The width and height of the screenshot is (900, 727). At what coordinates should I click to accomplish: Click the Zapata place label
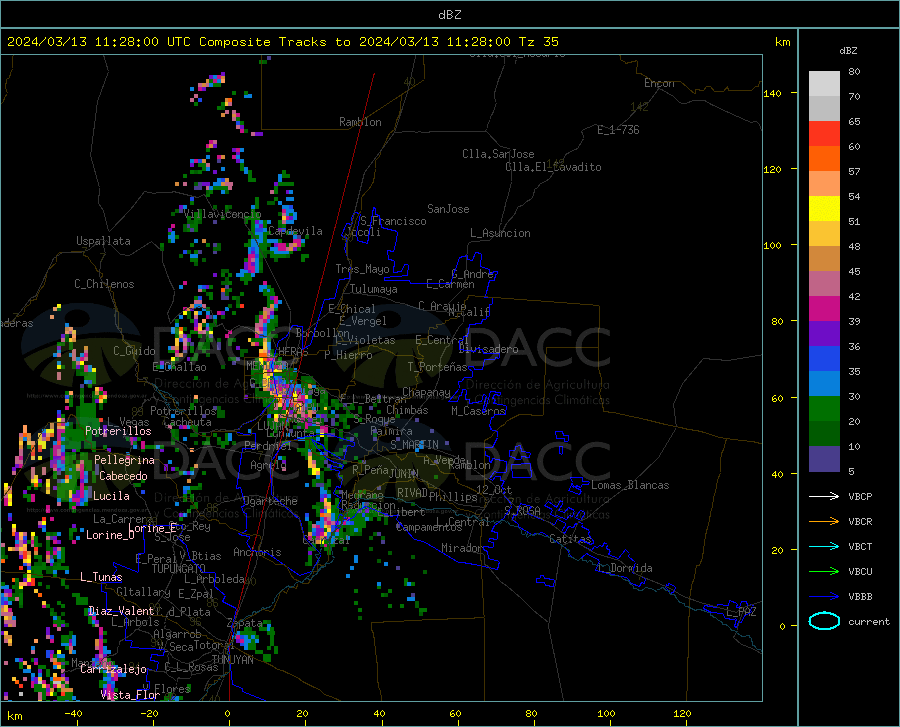(245, 623)
